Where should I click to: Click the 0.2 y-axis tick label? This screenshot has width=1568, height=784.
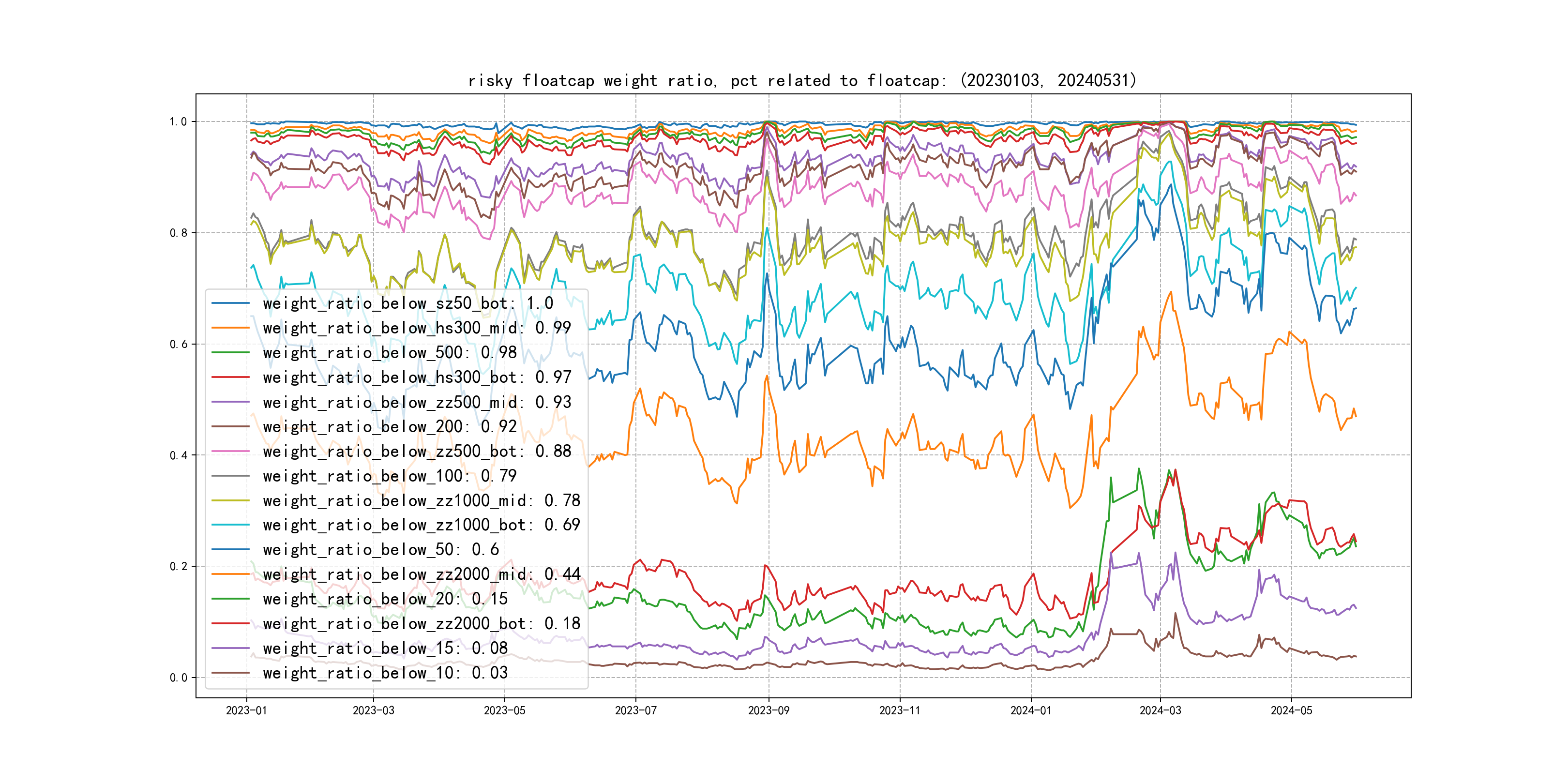click(179, 567)
